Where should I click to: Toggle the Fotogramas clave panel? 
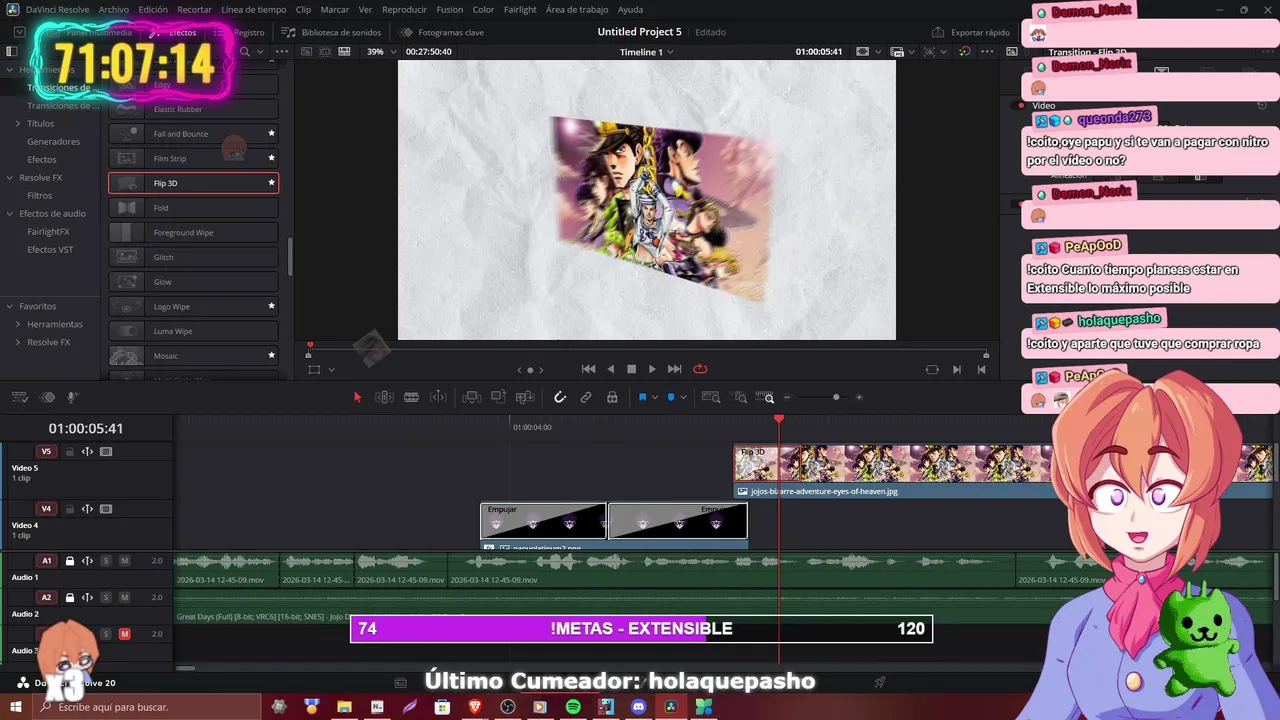pyautogui.click(x=442, y=32)
